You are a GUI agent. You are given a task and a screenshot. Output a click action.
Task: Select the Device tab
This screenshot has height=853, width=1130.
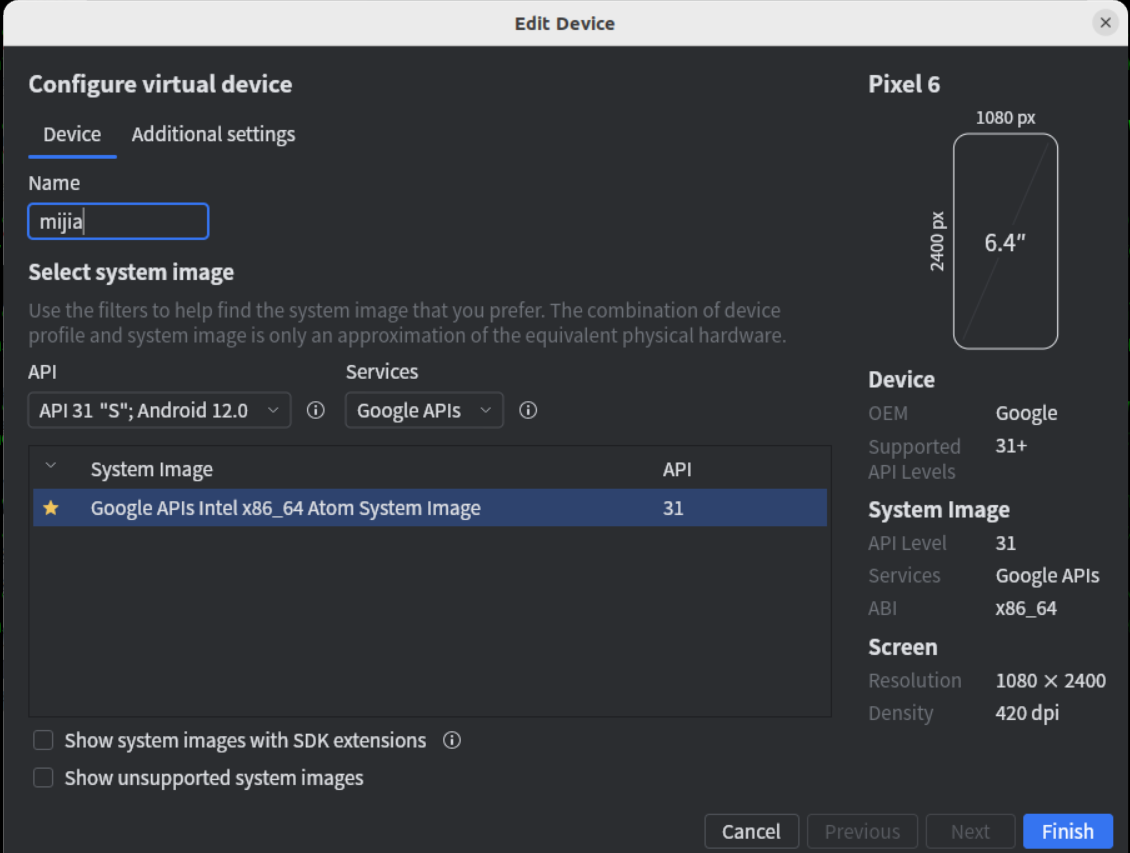click(x=72, y=134)
